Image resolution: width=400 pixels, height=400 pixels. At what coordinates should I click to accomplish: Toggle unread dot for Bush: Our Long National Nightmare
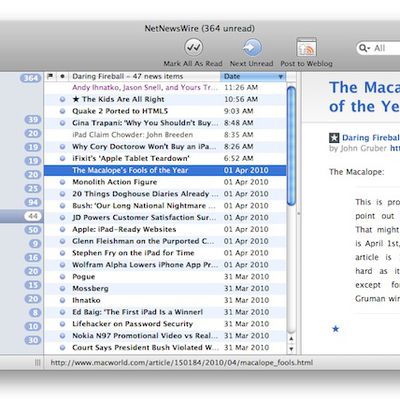62,206
